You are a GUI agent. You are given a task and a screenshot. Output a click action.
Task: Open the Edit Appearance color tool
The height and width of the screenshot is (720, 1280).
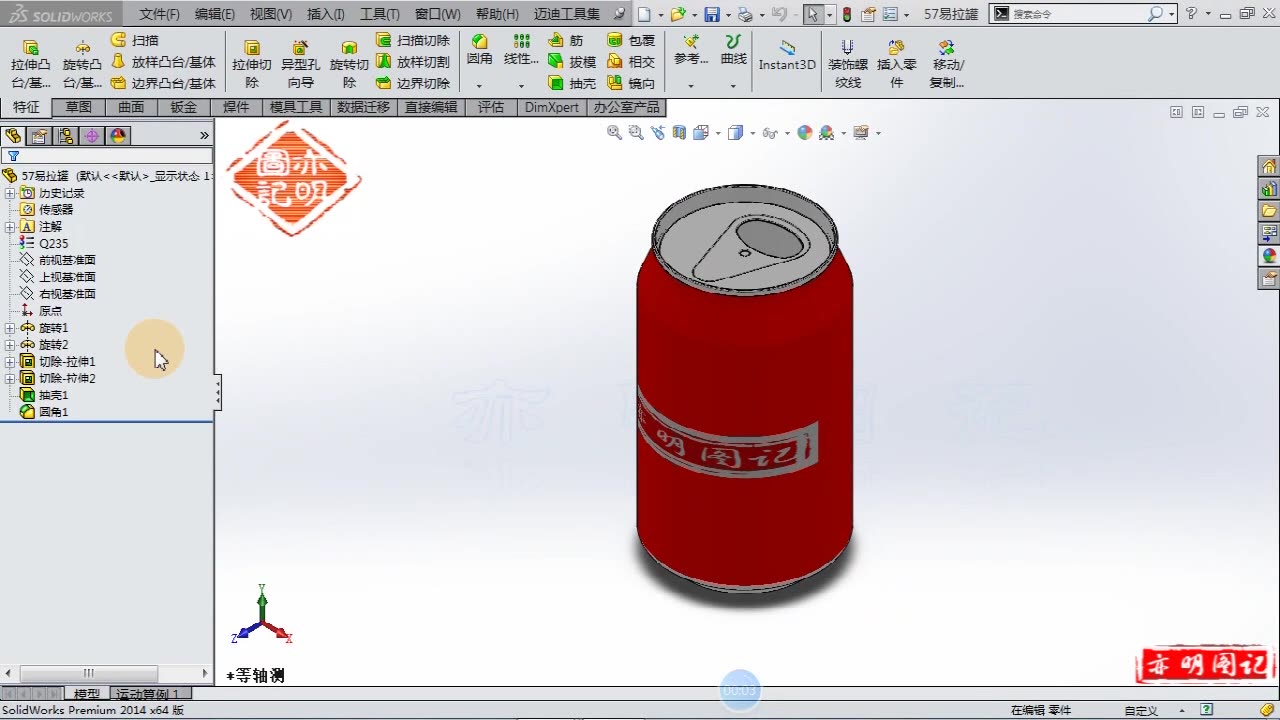(x=805, y=132)
